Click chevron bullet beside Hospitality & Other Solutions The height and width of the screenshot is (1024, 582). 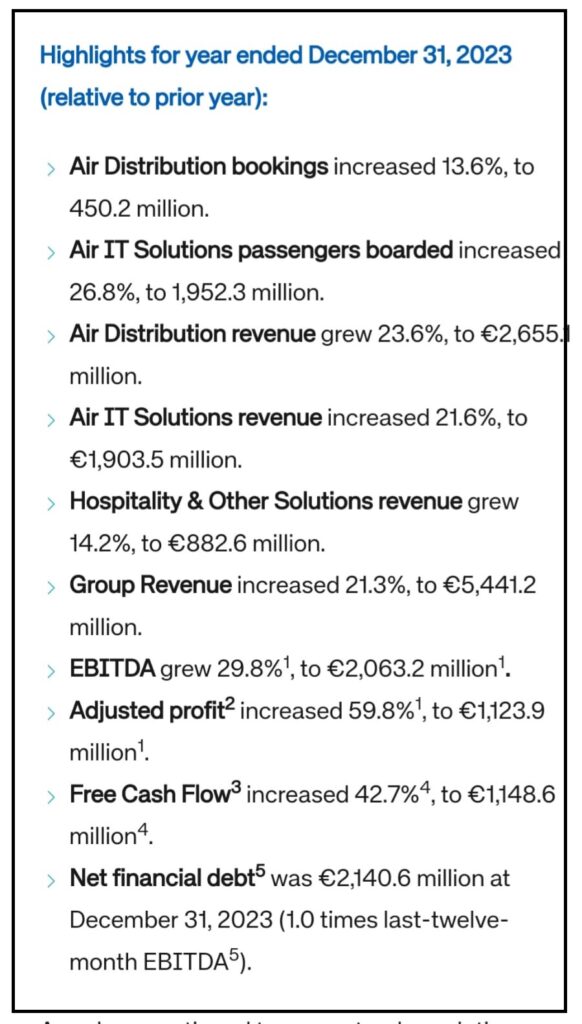(x=52, y=504)
